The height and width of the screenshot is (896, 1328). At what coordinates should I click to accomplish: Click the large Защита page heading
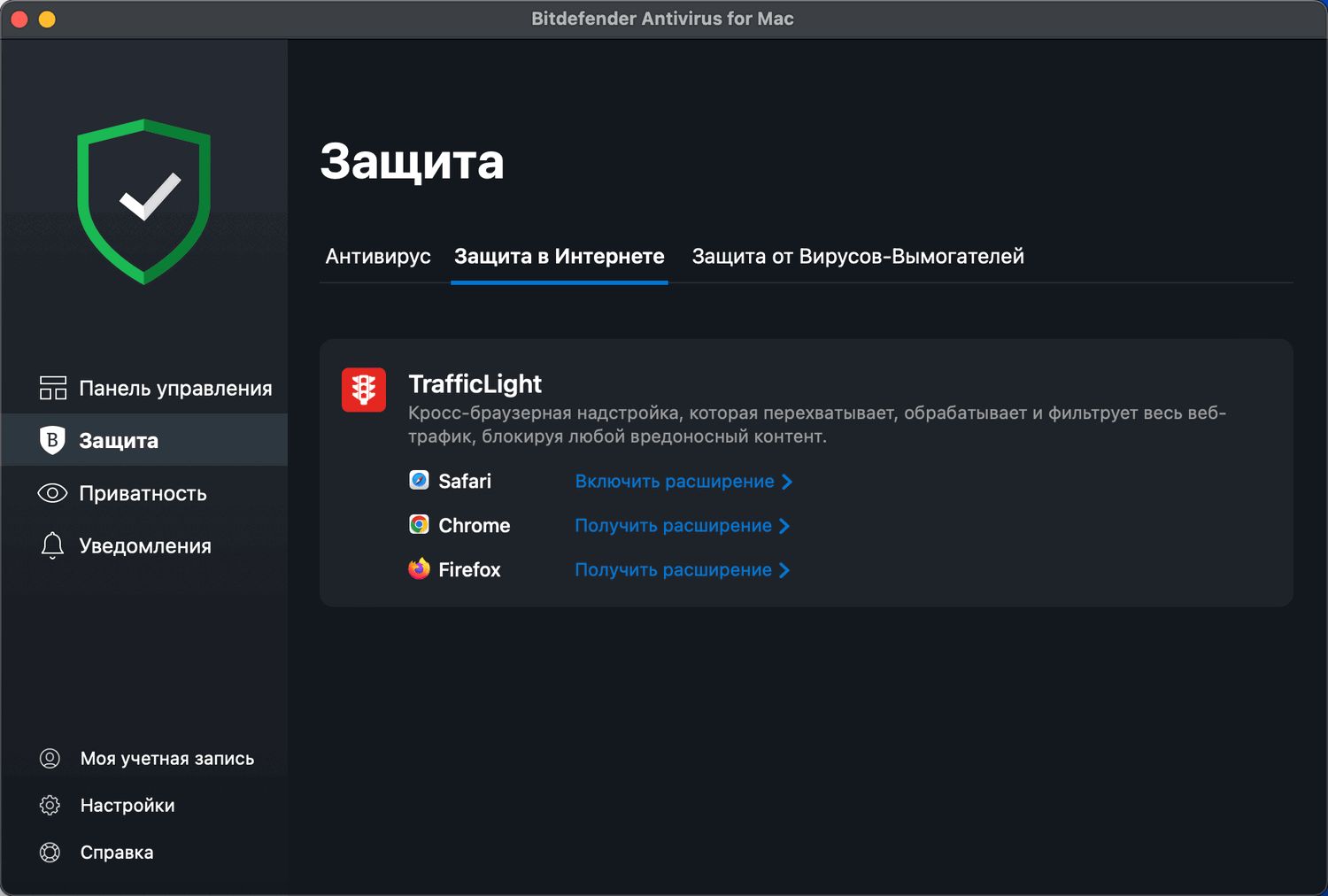tap(413, 162)
